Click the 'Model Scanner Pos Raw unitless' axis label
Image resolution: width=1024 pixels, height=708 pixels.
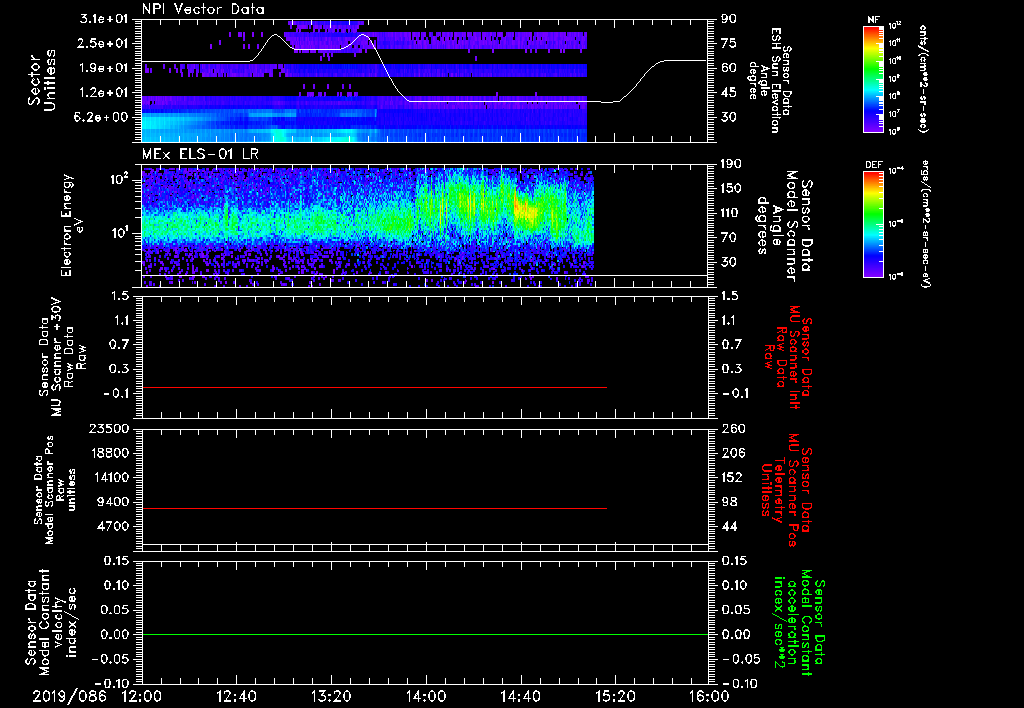pyautogui.click(x=55, y=489)
